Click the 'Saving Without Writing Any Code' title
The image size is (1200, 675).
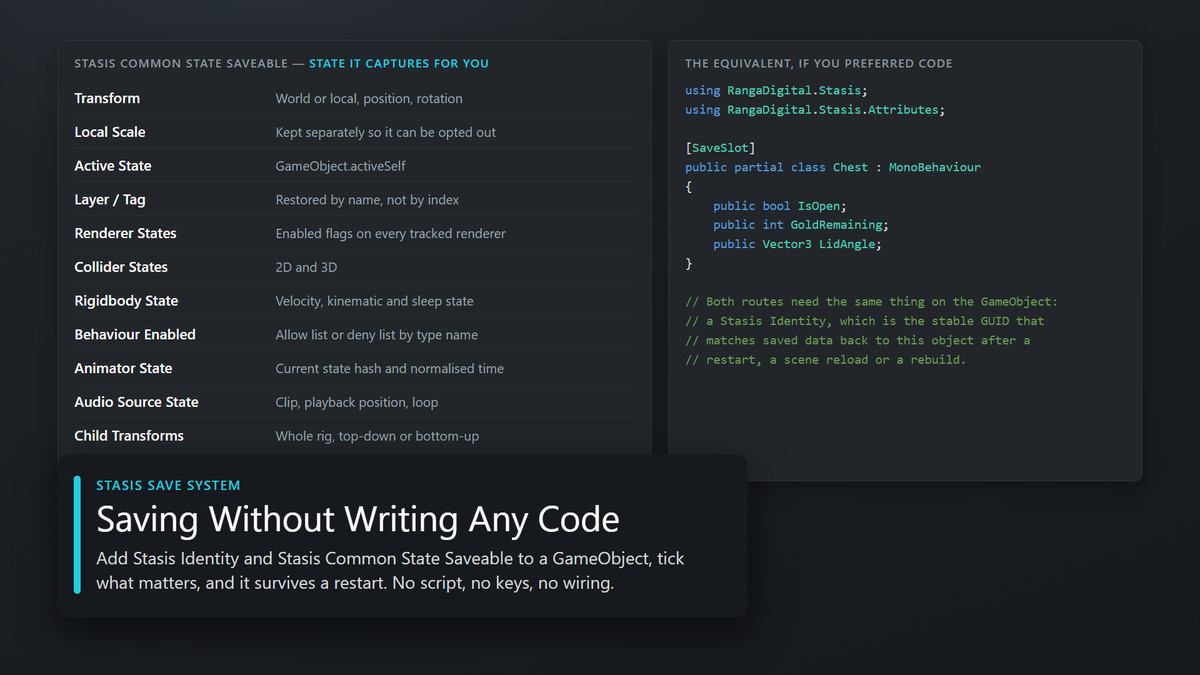point(358,520)
